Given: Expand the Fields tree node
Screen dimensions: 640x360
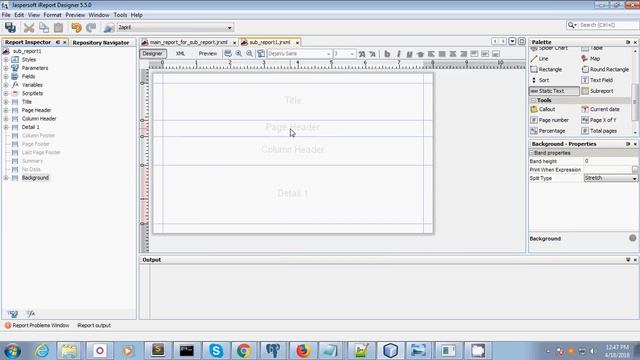Looking at the screenshot, I should [x=6, y=76].
